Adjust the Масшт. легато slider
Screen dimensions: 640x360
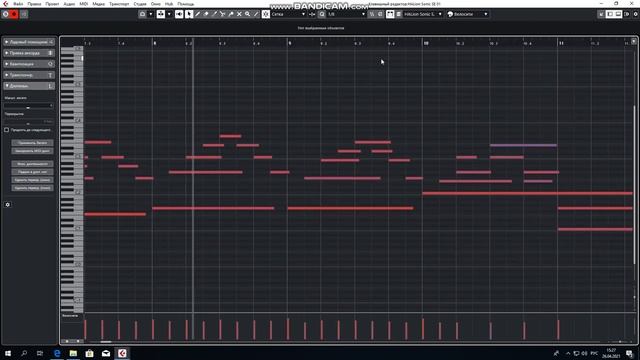tap(29, 106)
